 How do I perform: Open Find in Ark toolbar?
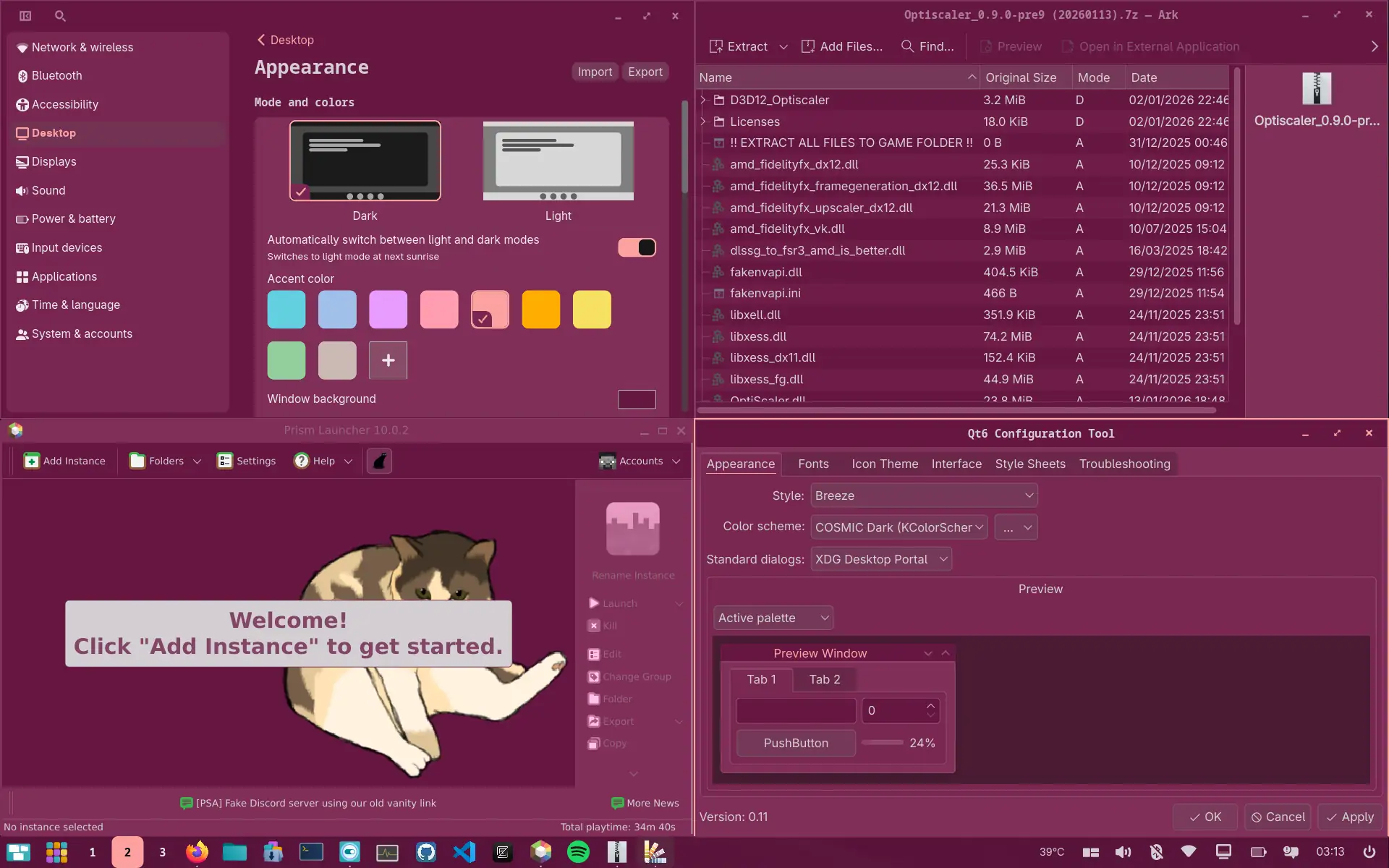tap(927, 46)
